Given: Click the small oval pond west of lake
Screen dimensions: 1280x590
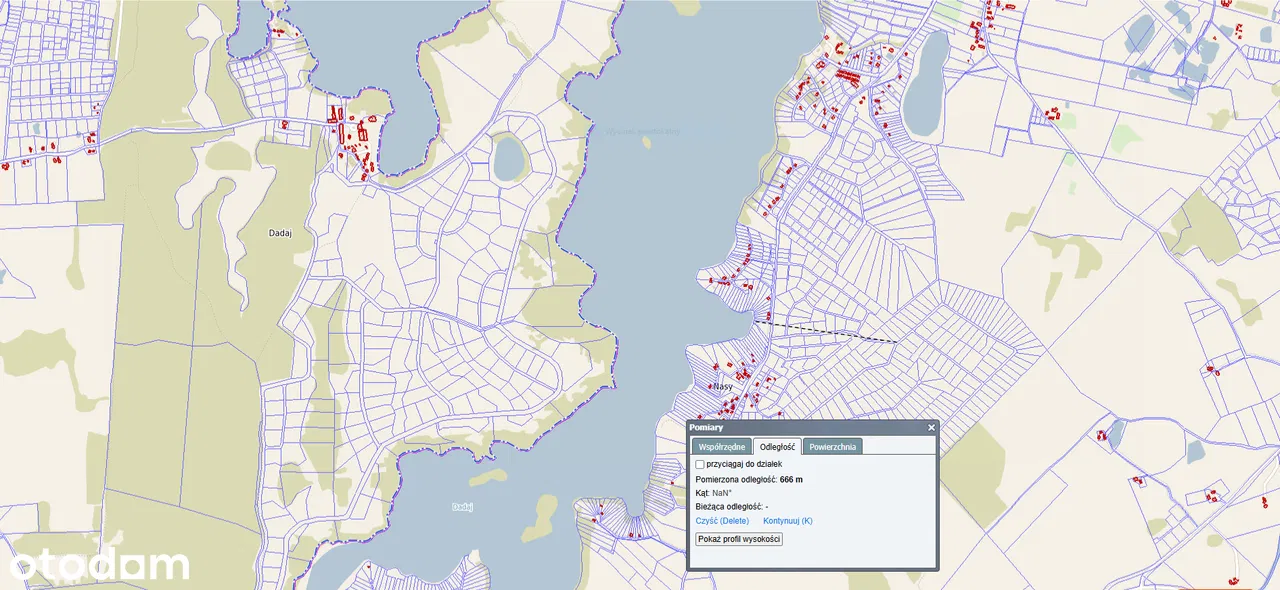Looking at the screenshot, I should tap(508, 156).
